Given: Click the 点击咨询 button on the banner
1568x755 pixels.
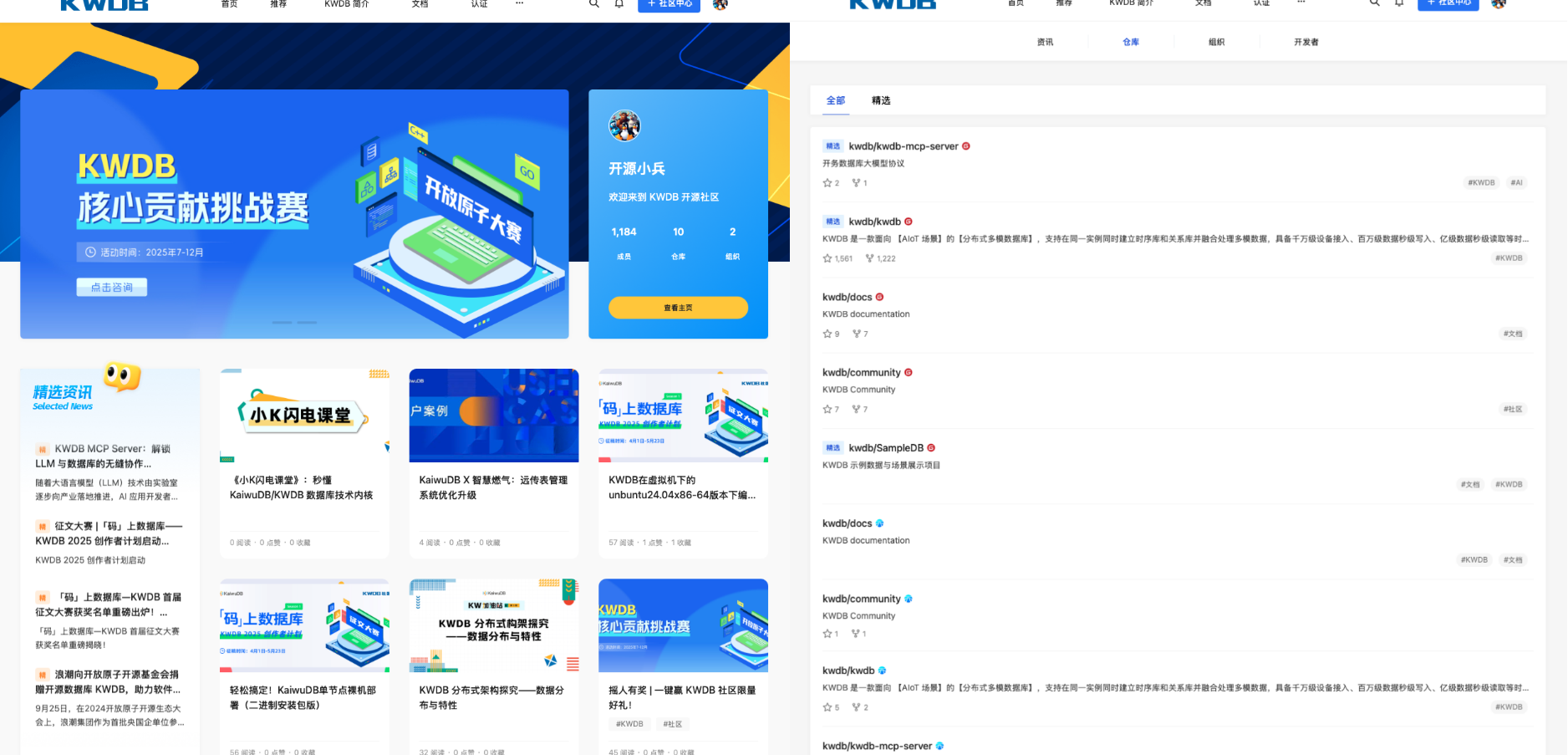Looking at the screenshot, I should click(112, 288).
